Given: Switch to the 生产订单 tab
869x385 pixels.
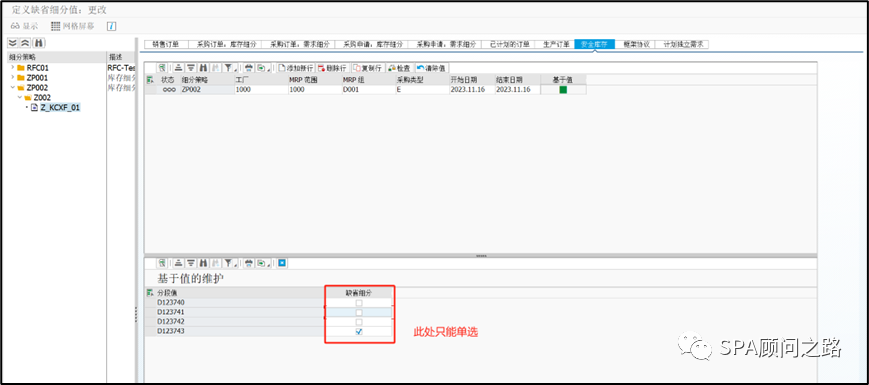Looking at the screenshot, I should (555, 44).
